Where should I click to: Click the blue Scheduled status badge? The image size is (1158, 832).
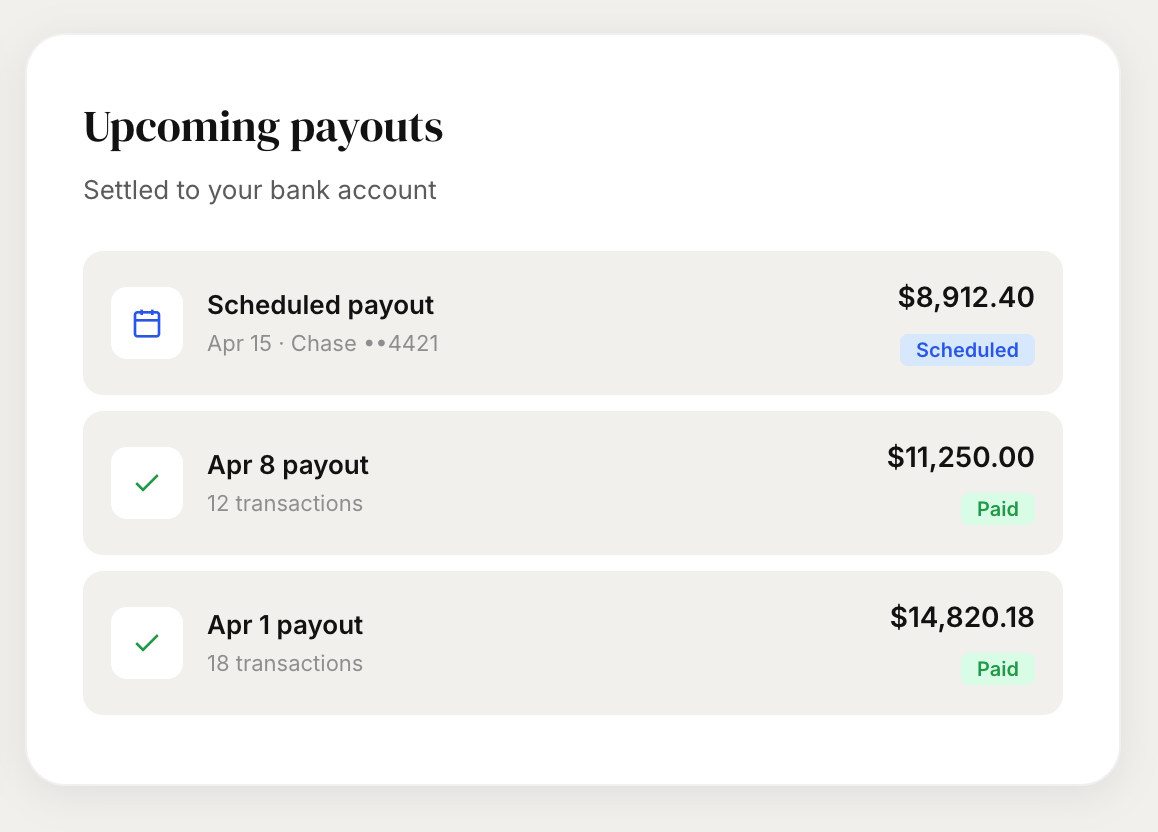click(x=967, y=350)
